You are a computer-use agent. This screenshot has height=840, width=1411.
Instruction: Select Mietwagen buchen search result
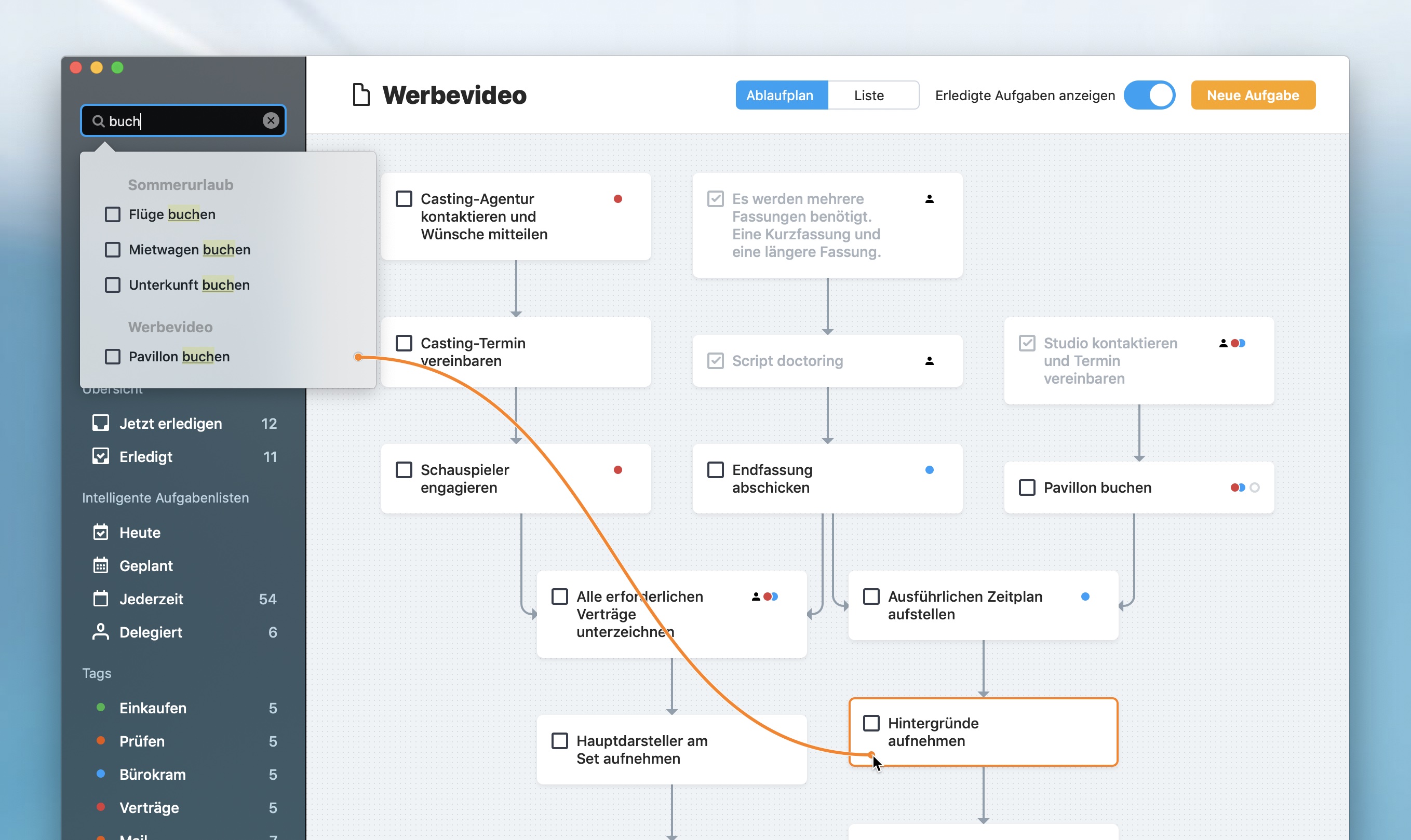(x=189, y=250)
